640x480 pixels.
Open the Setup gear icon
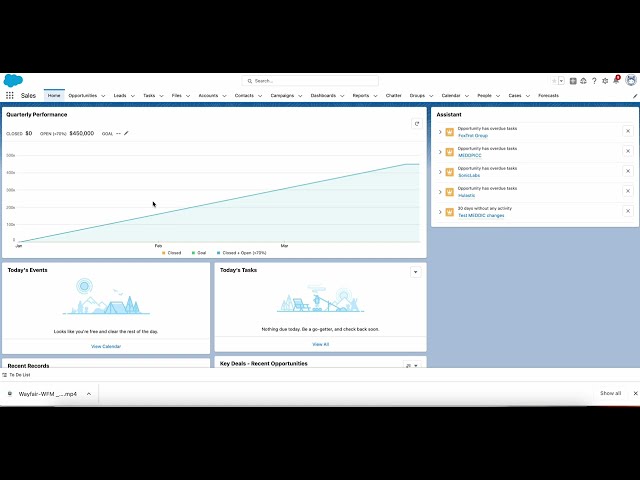605,81
